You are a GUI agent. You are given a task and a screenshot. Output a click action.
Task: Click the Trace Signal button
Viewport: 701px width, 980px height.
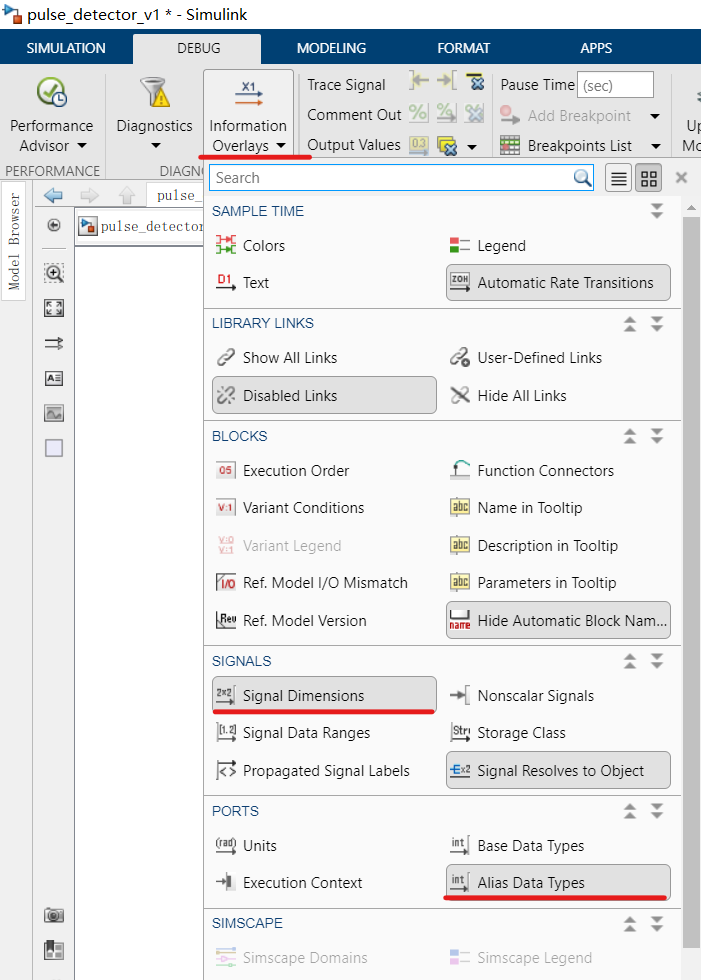pyautogui.click(x=346, y=84)
